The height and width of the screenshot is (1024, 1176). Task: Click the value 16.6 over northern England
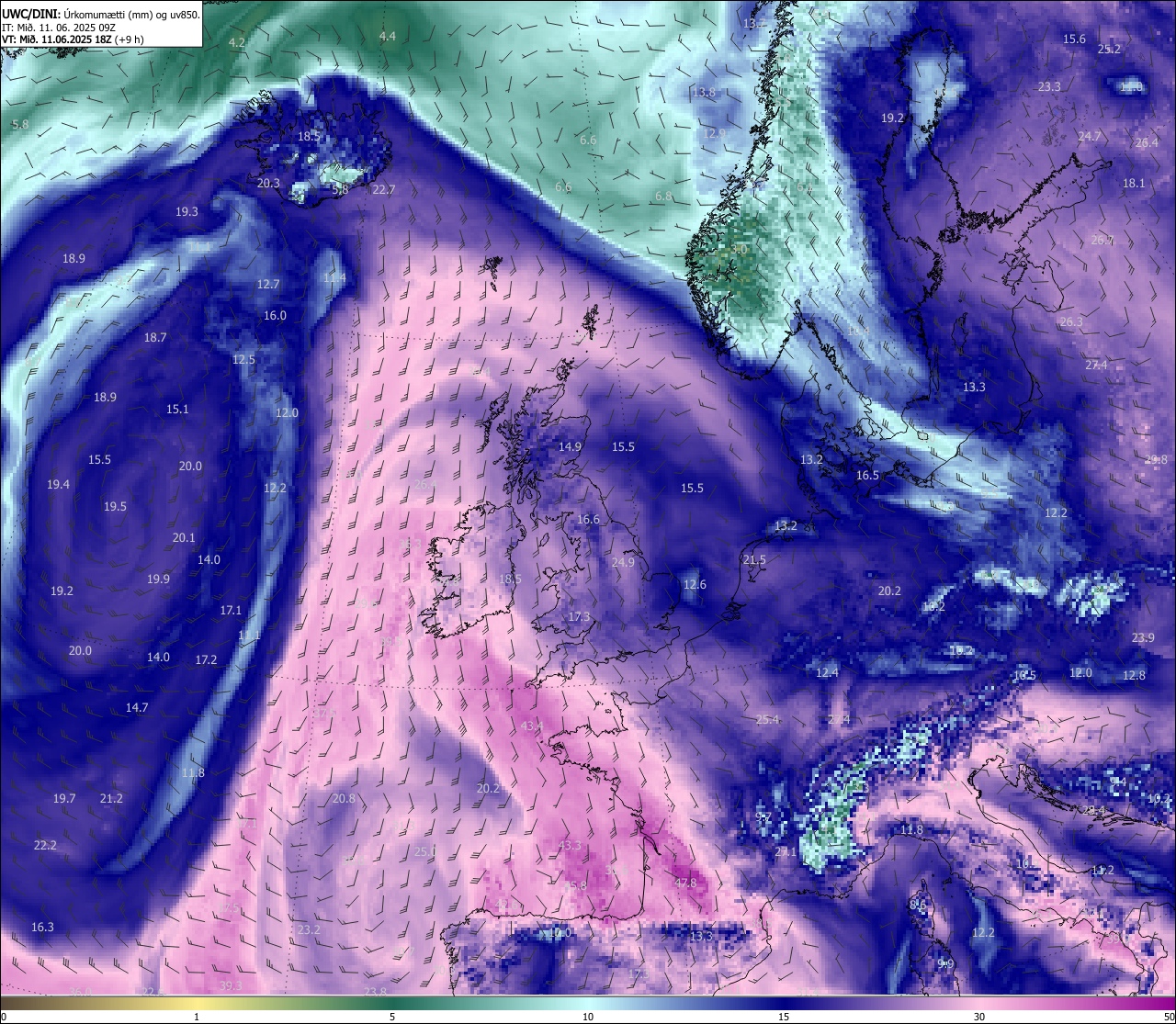click(588, 520)
